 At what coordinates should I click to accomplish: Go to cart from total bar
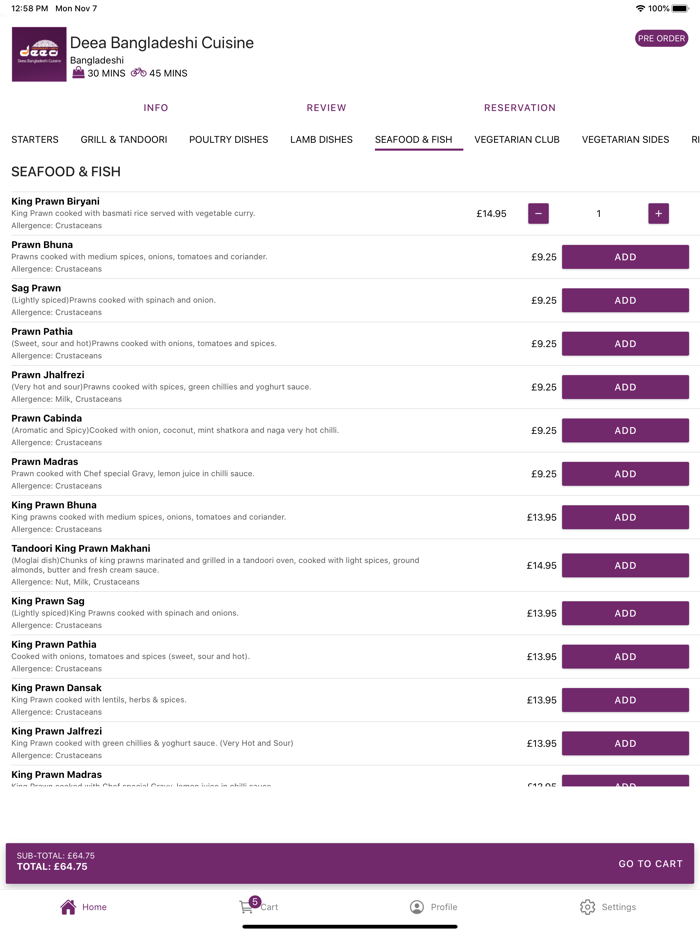pyautogui.click(x=650, y=864)
